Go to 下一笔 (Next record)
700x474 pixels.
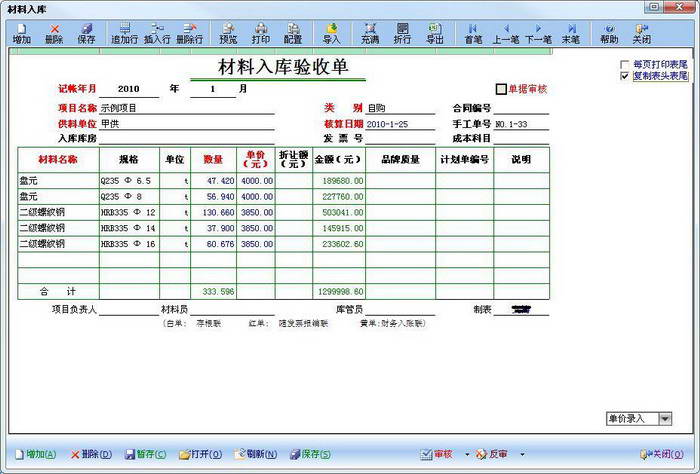pos(538,34)
